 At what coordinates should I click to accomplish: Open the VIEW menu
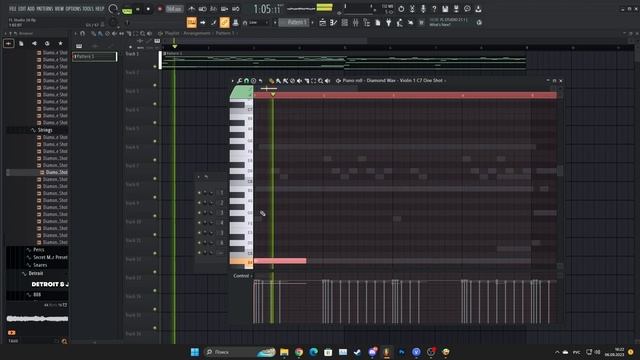click(59, 9)
